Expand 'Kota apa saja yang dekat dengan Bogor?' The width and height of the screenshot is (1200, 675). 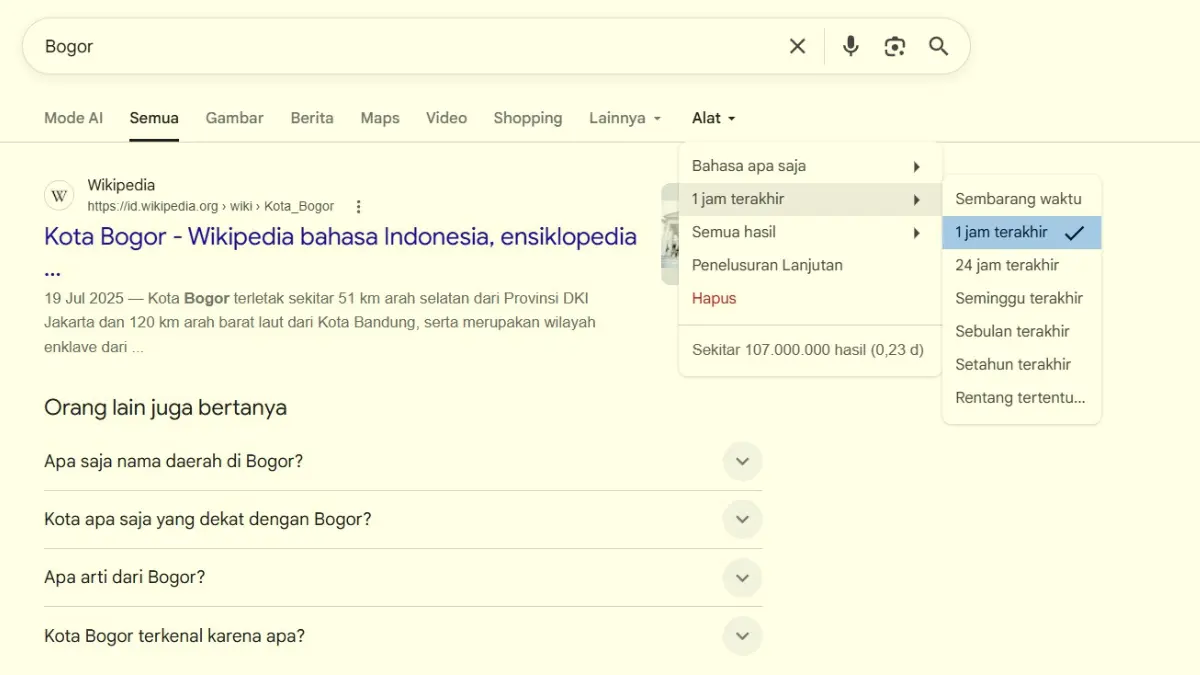click(403, 520)
